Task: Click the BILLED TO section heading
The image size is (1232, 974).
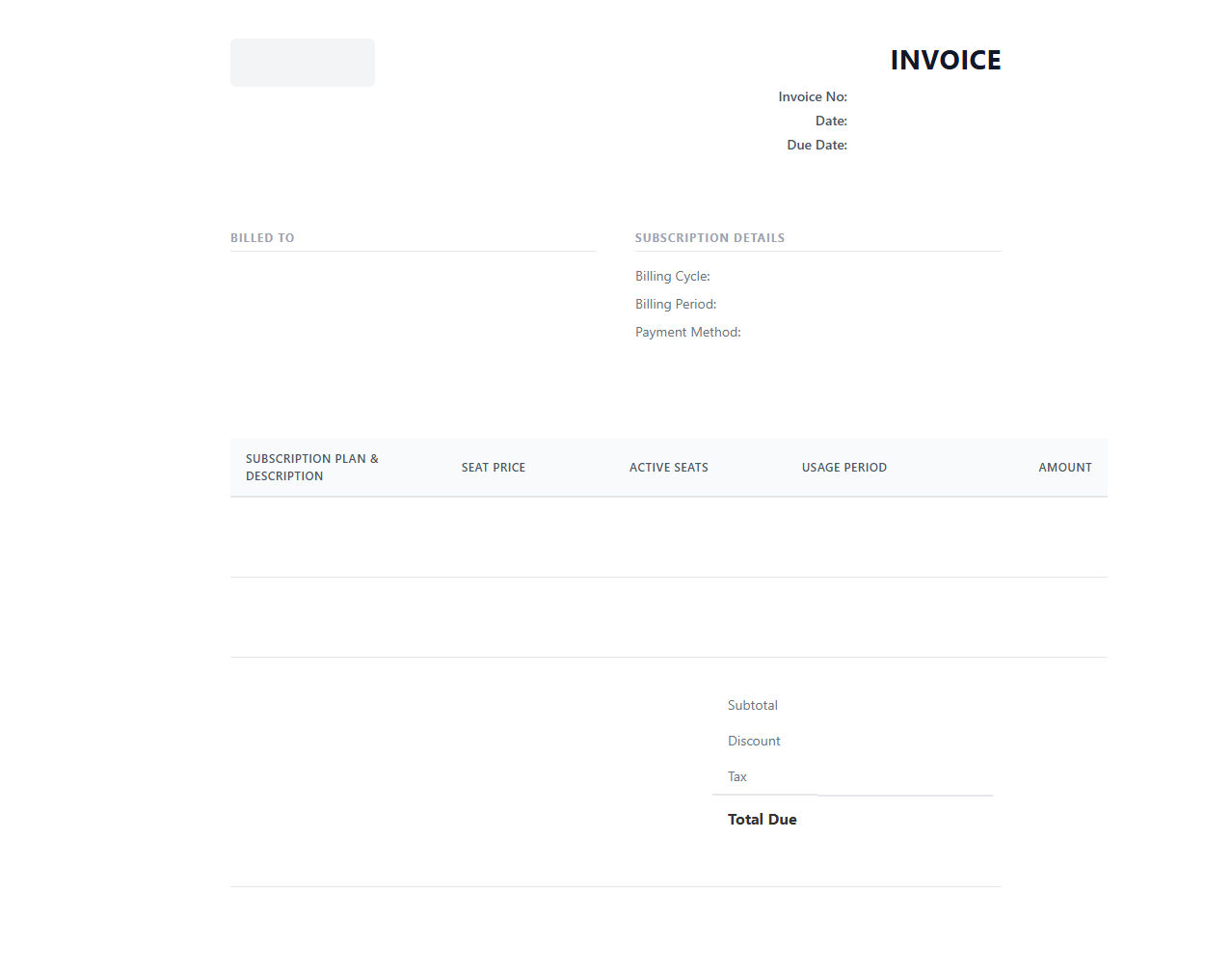Action: (x=262, y=237)
